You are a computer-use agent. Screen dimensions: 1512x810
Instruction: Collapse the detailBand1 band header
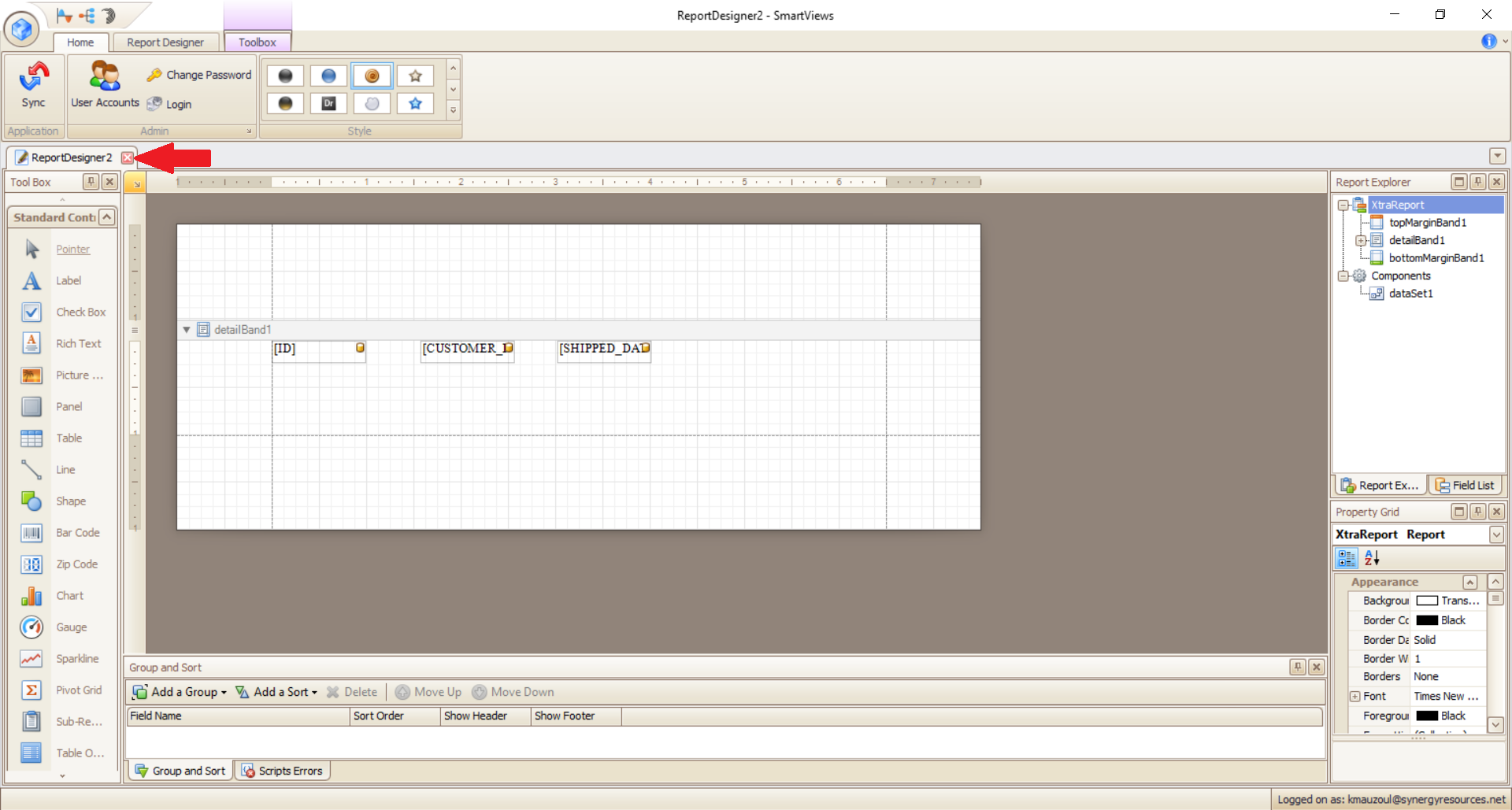[x=187, y=330]
